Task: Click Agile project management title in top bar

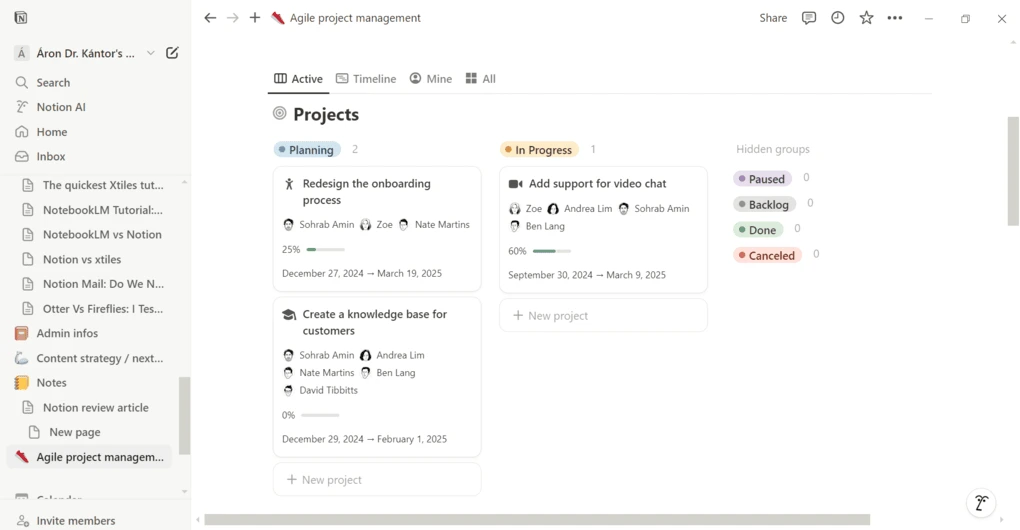Action: pyautogui.click(x=355, y=18)
